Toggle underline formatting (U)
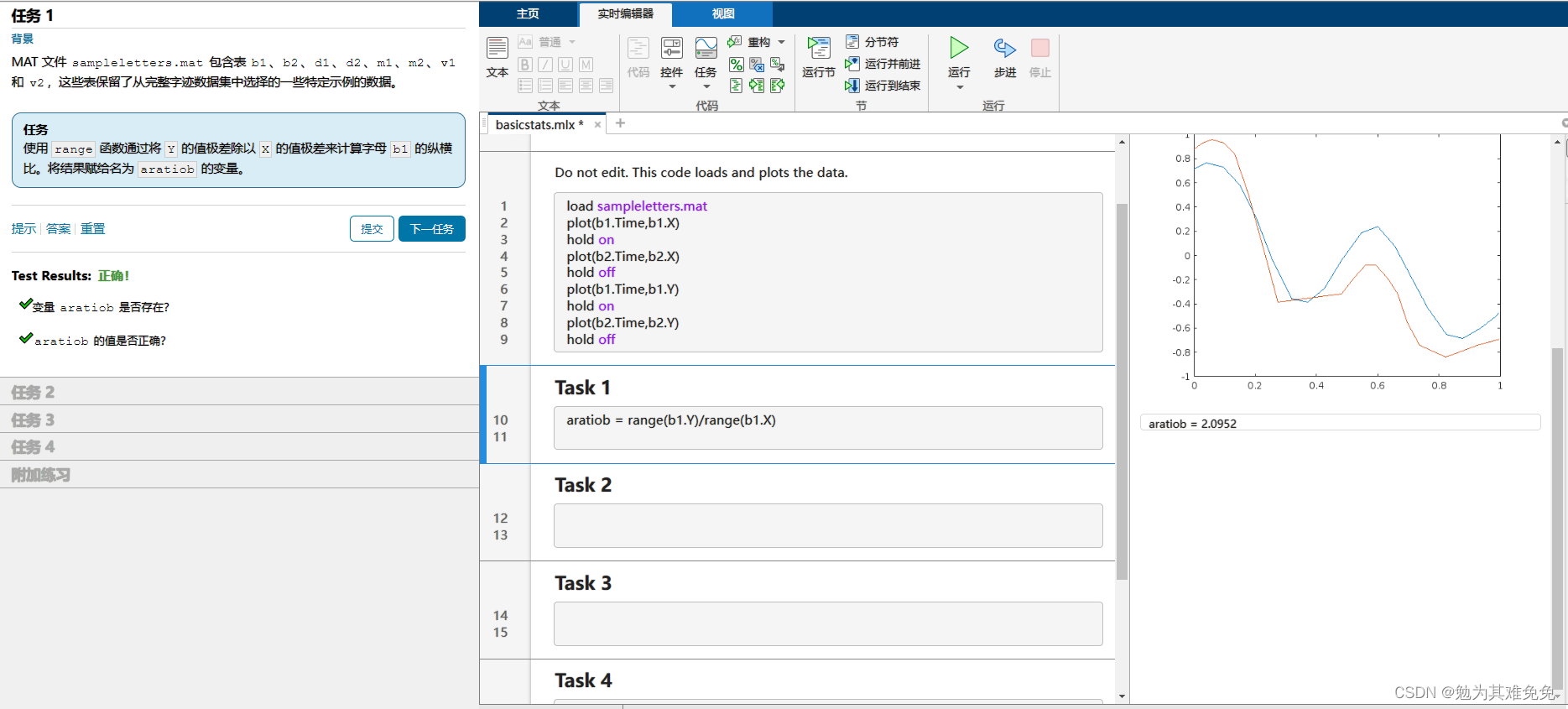Image resolution: width=1568 pixels, height=709 pixels. [565, 65]
